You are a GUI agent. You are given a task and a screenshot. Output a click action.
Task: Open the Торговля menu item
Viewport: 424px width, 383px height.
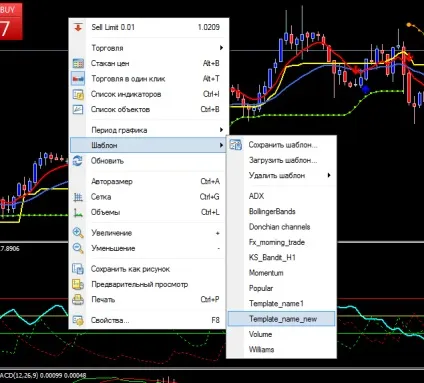[x=149, y=48]
